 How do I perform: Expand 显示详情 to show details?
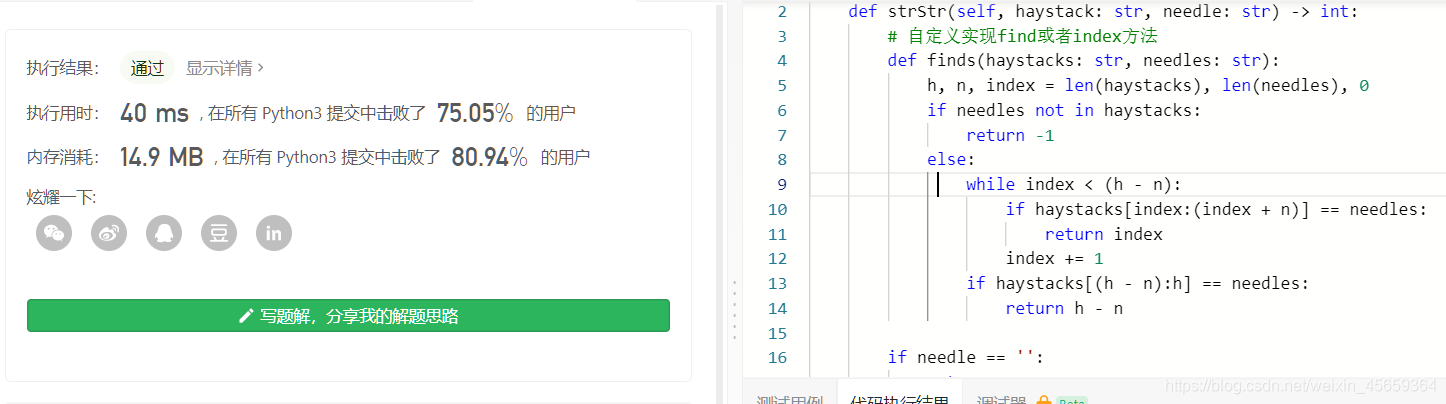pos(225,68)
